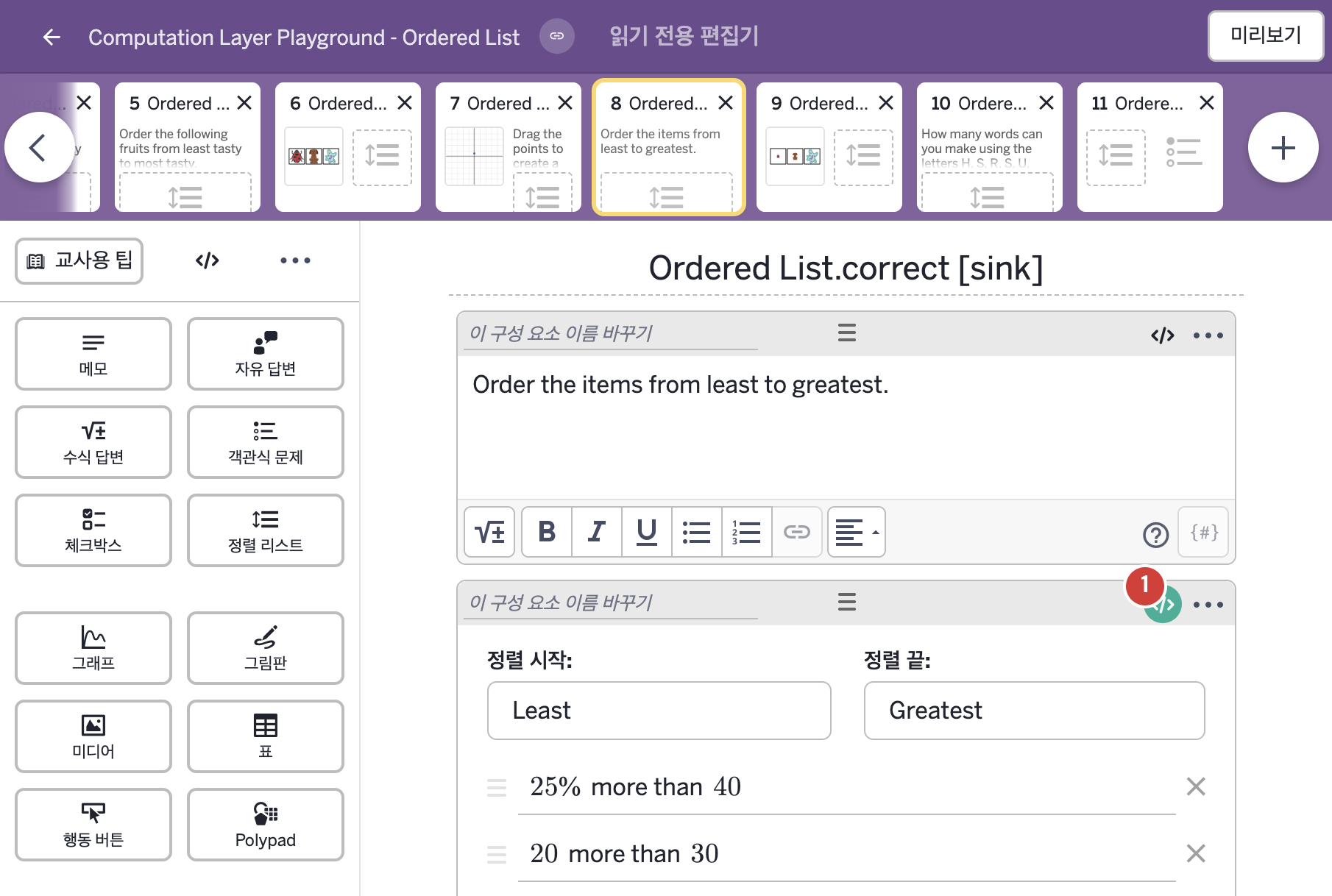Screen dimensions: 1332x896
Task: Add a 표 table component
Action: tap(266, 736)
